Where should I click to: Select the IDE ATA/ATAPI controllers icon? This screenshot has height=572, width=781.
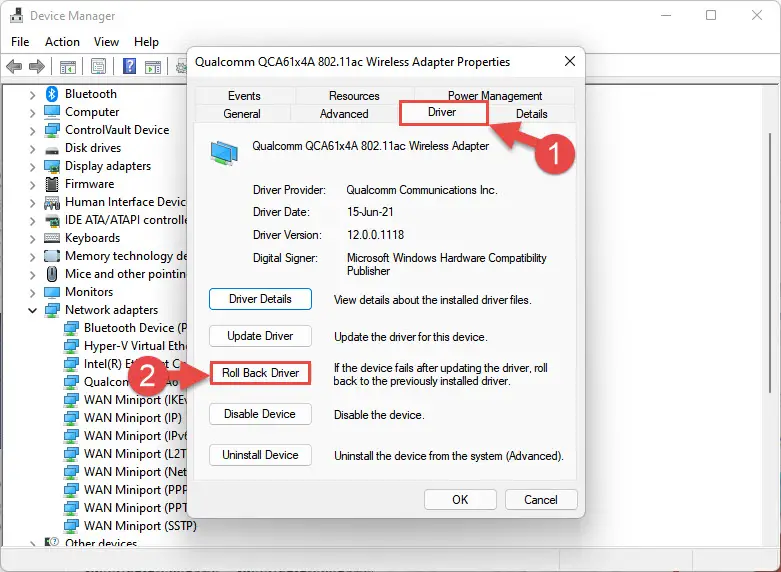tap(52, 220)
